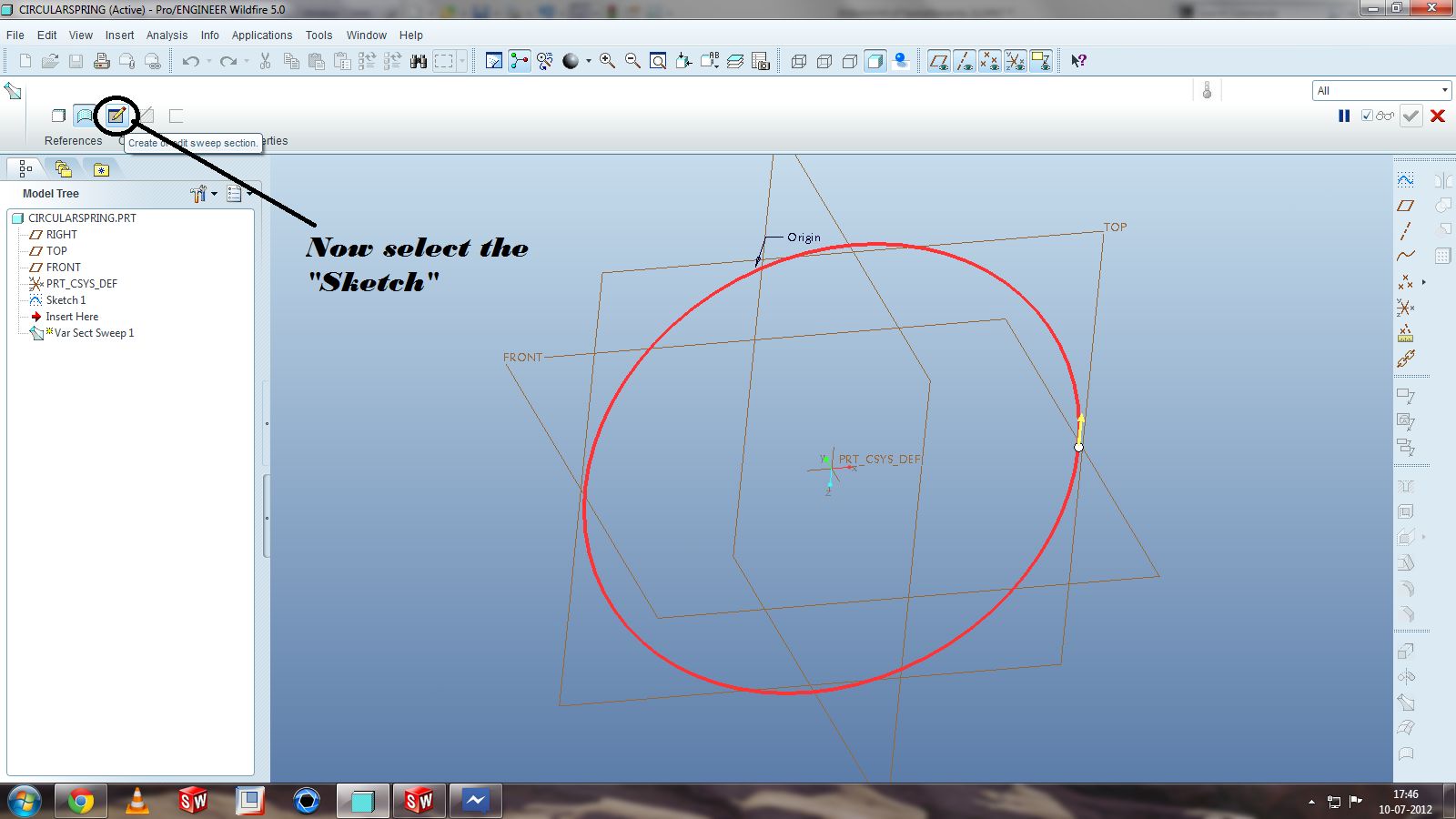This screenshot has height=819, width=1456.
Task: Toggle annotation element display on/off
Action: [1040, 61]
